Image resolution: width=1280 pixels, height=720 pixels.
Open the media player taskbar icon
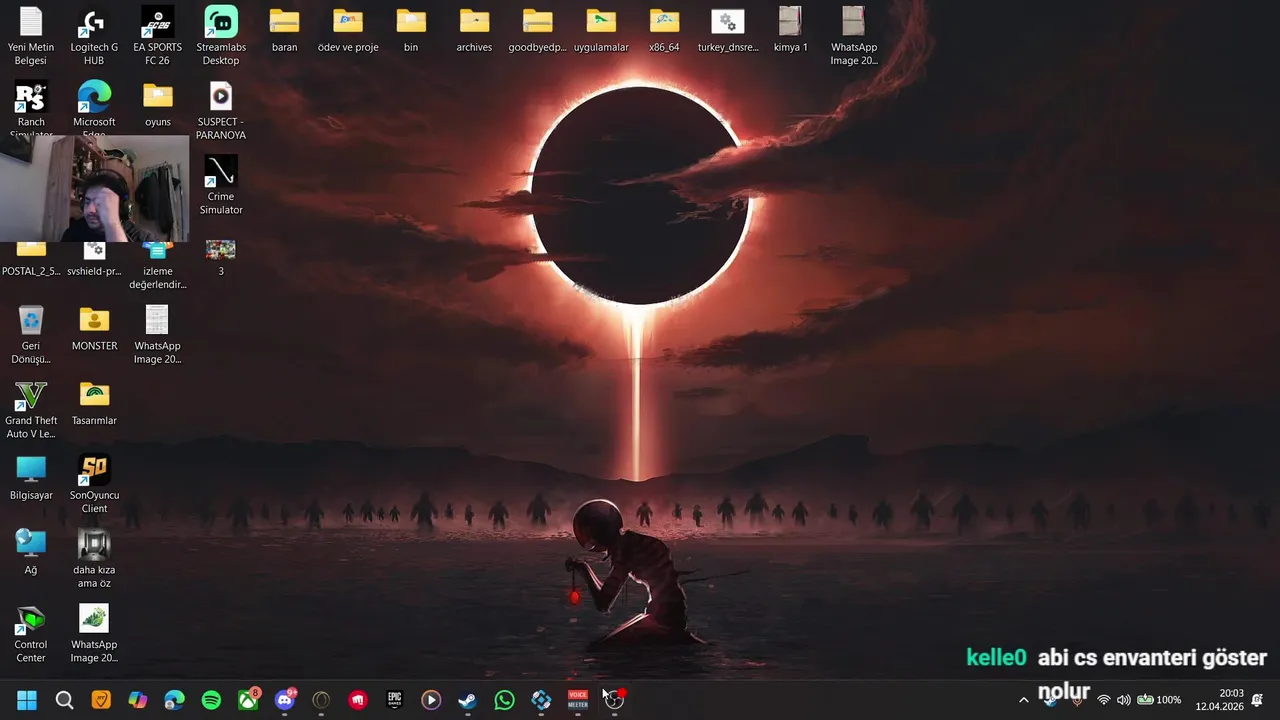[431, 700]
